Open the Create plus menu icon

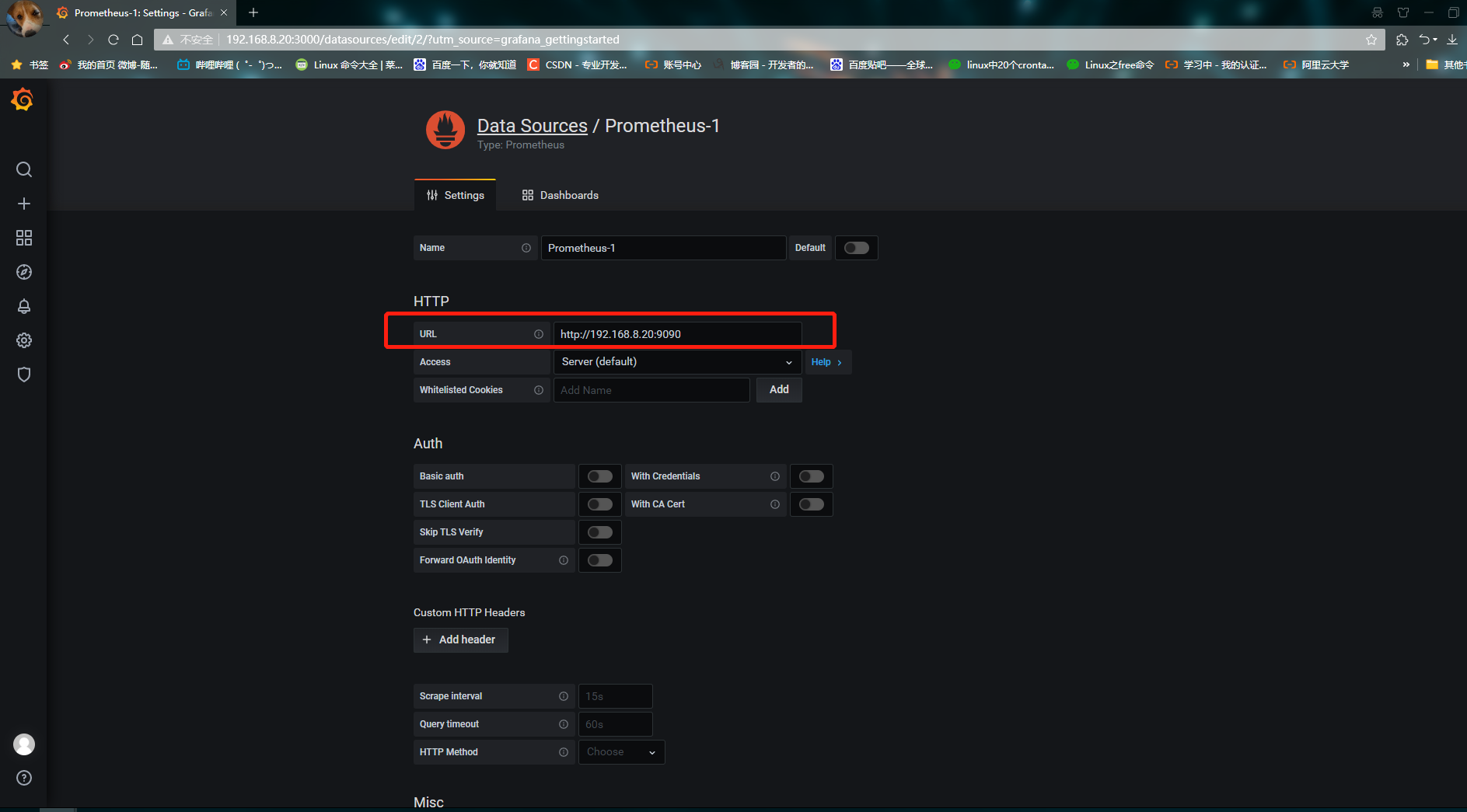click(24, 204)
